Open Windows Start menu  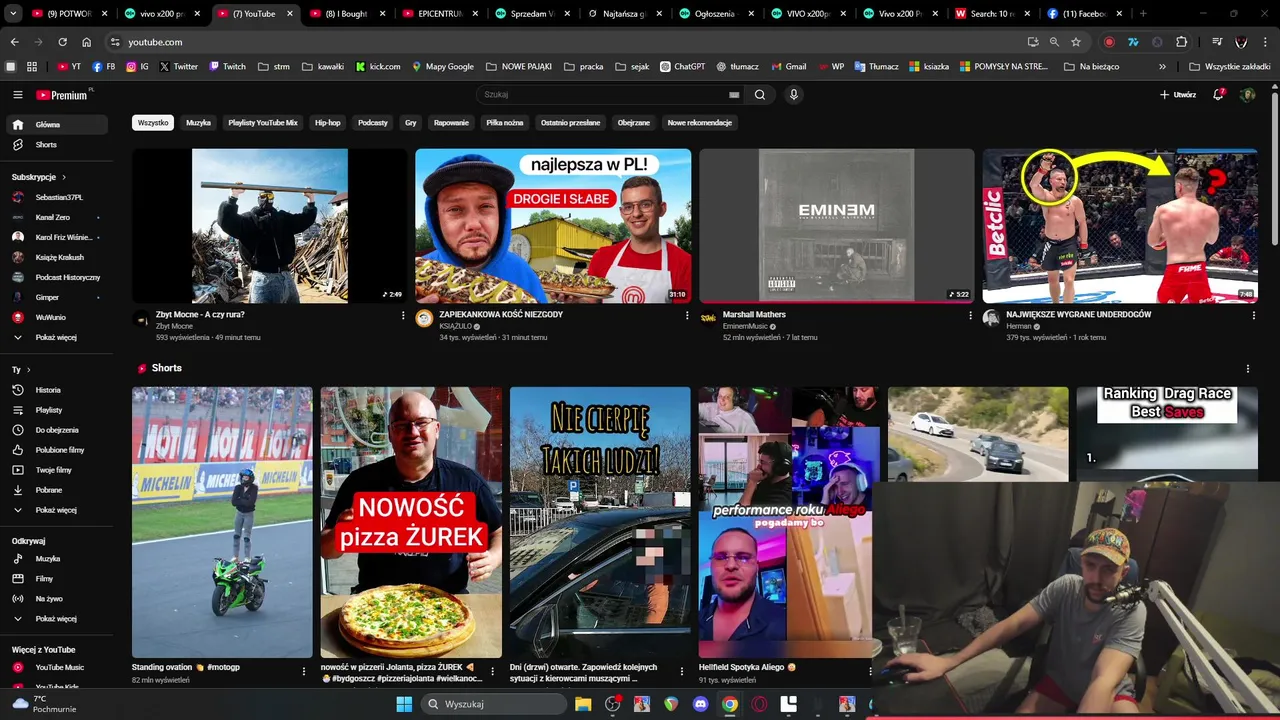(404, 704)
